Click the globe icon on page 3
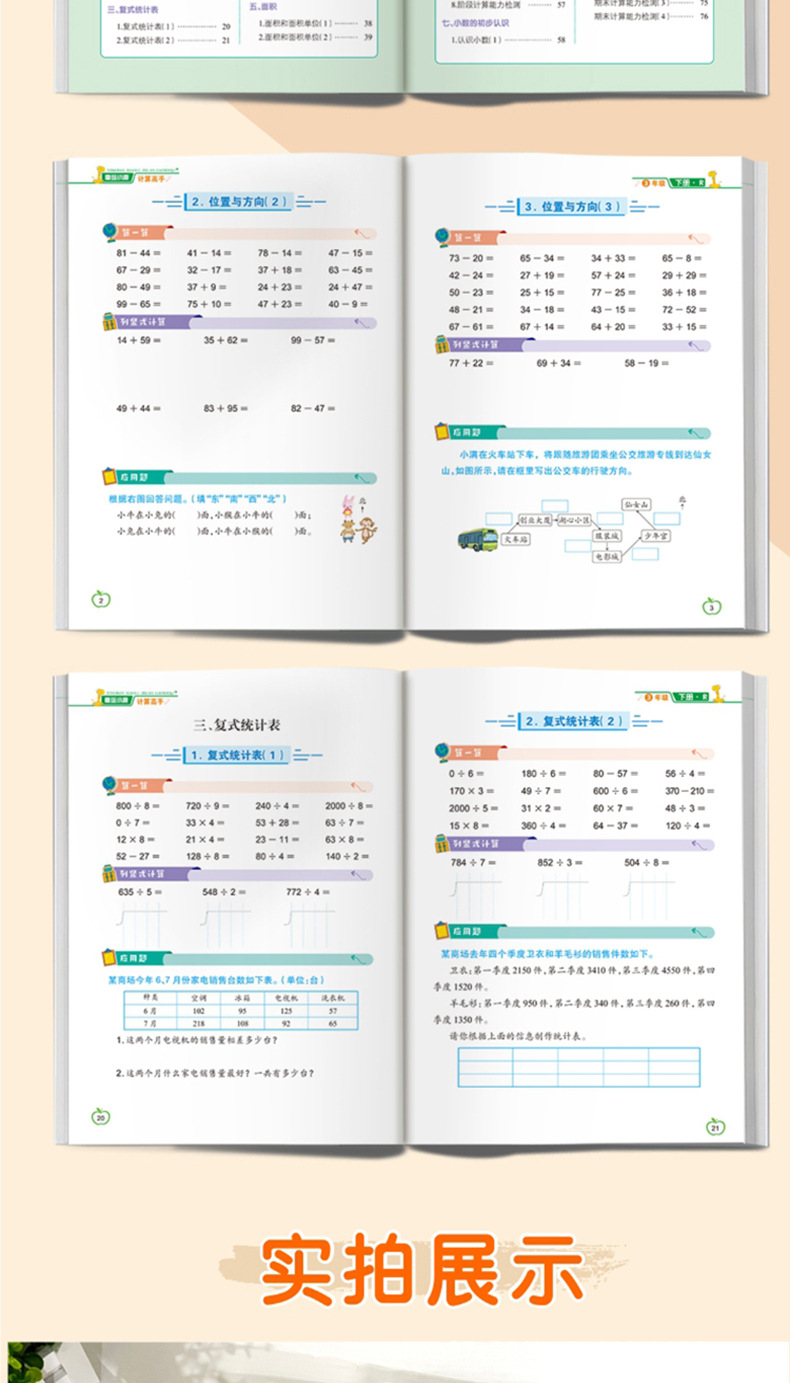Screen dimensions: 790x1383 click(x=442, y=238)
